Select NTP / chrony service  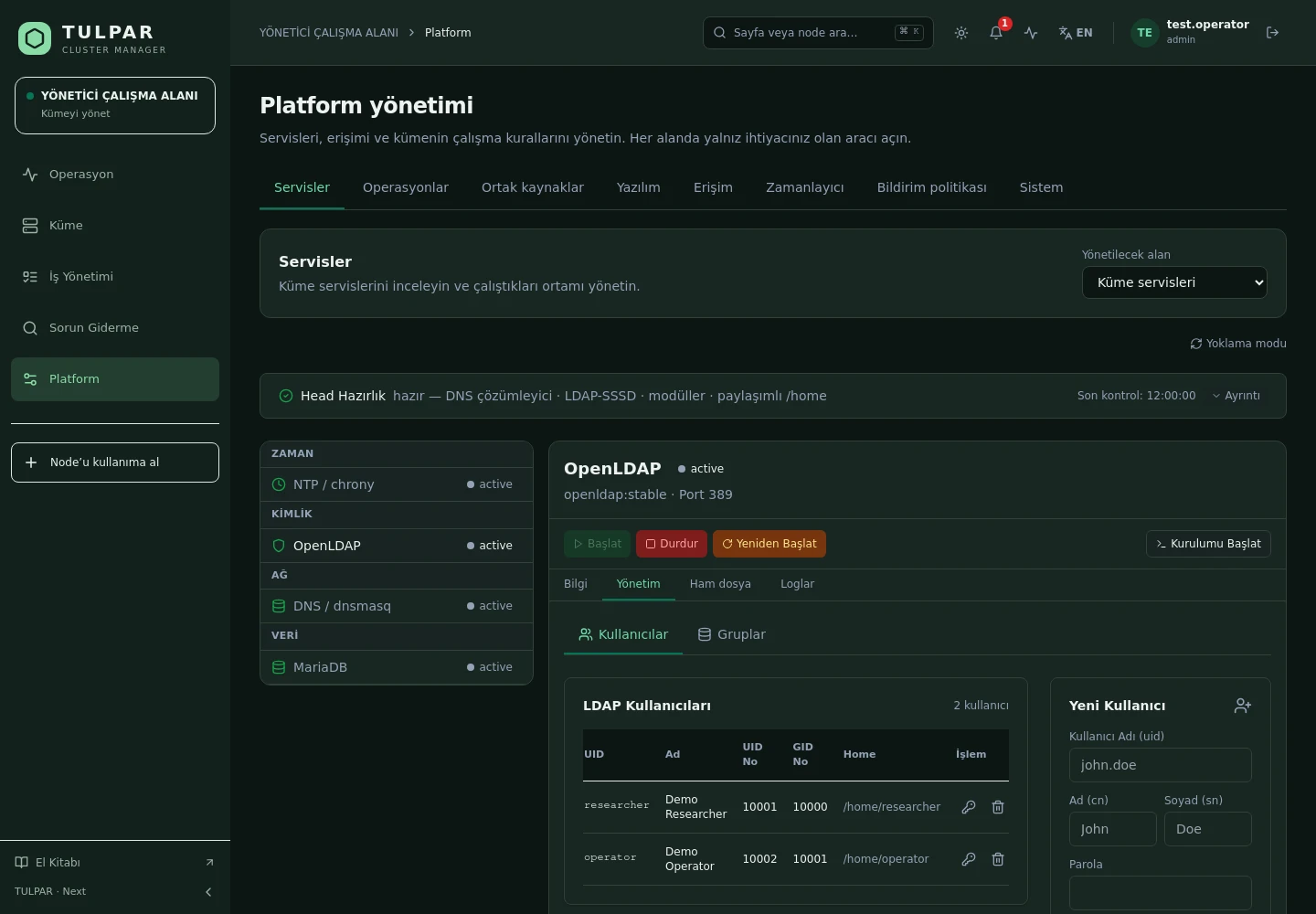pos(397,484)
